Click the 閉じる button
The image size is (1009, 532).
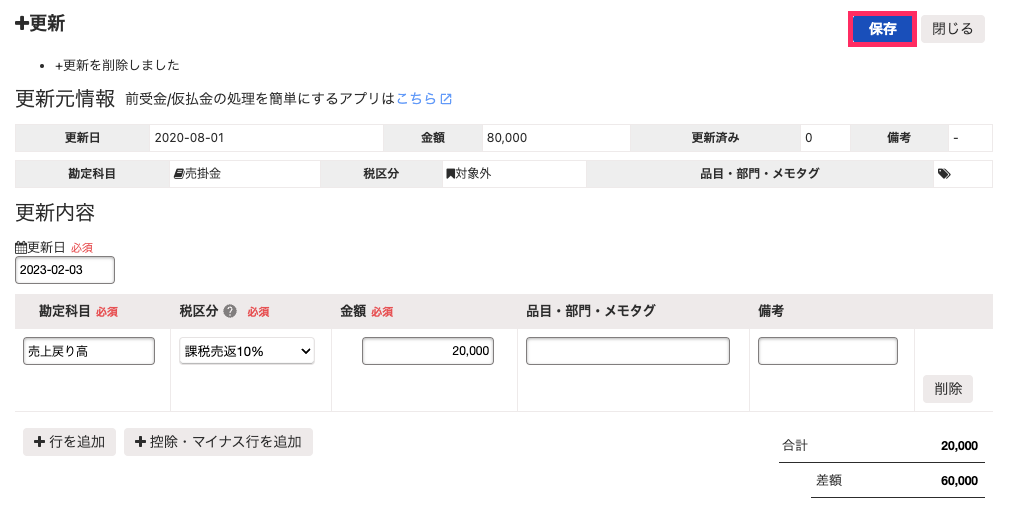point(952,29)
